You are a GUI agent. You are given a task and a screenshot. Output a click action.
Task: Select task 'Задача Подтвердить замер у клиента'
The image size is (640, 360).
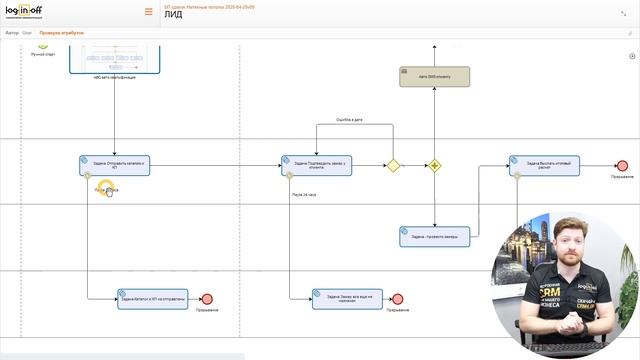(316, 166)
